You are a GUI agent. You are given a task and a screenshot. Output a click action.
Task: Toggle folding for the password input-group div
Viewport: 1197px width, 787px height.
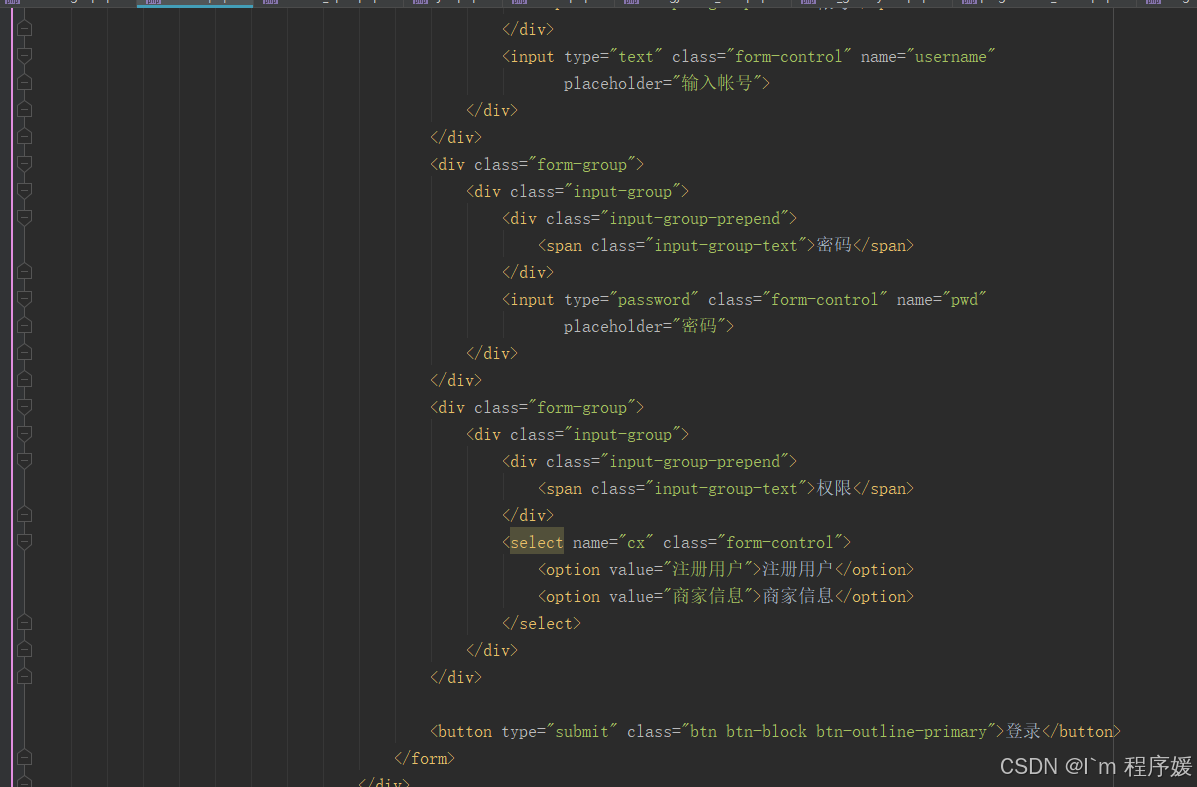click(24, 191)
